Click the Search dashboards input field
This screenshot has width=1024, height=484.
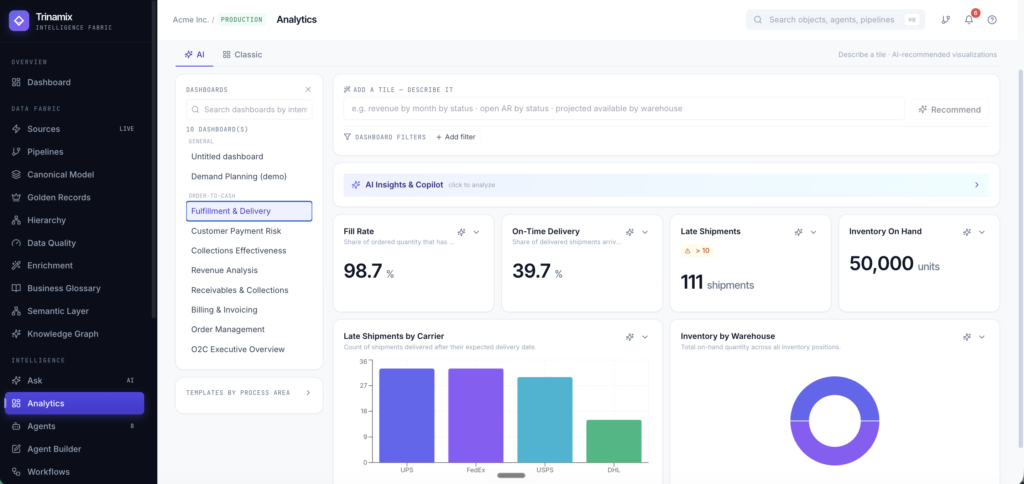[x=249, y=110]
